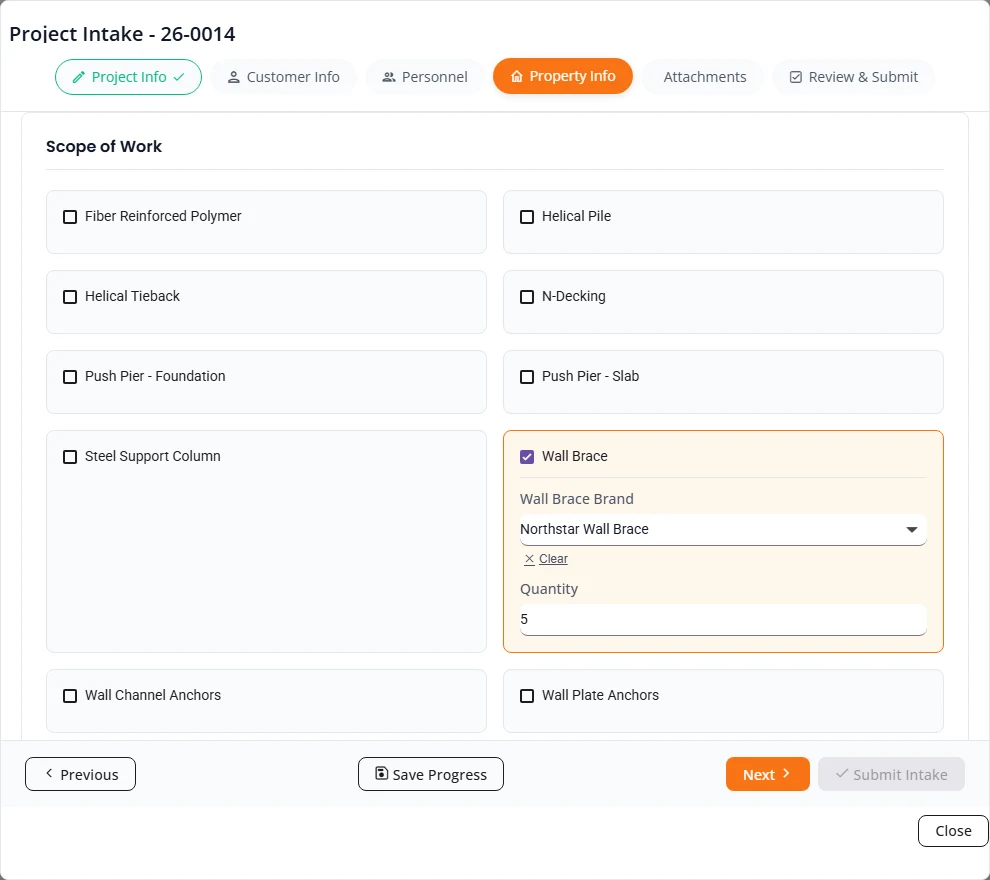Image resolution: width=990 pixels, height=880 pixels.
Task: Open the Personnel tab
Action: [425, 77]
